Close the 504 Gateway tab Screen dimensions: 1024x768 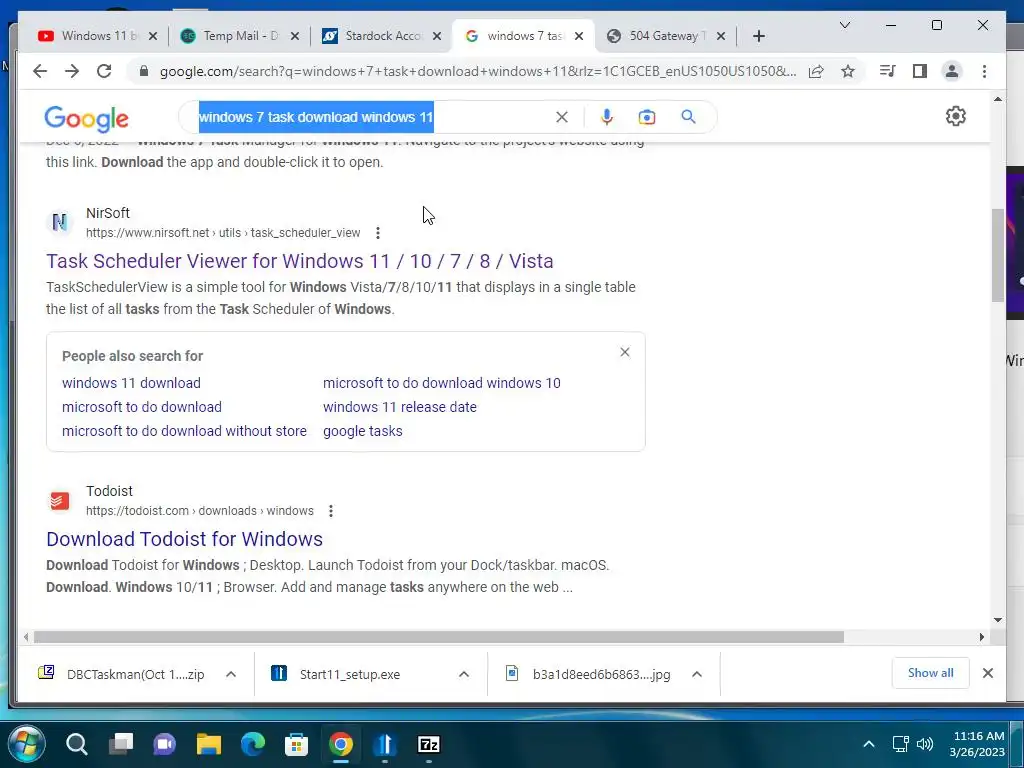tap(721, 36)
